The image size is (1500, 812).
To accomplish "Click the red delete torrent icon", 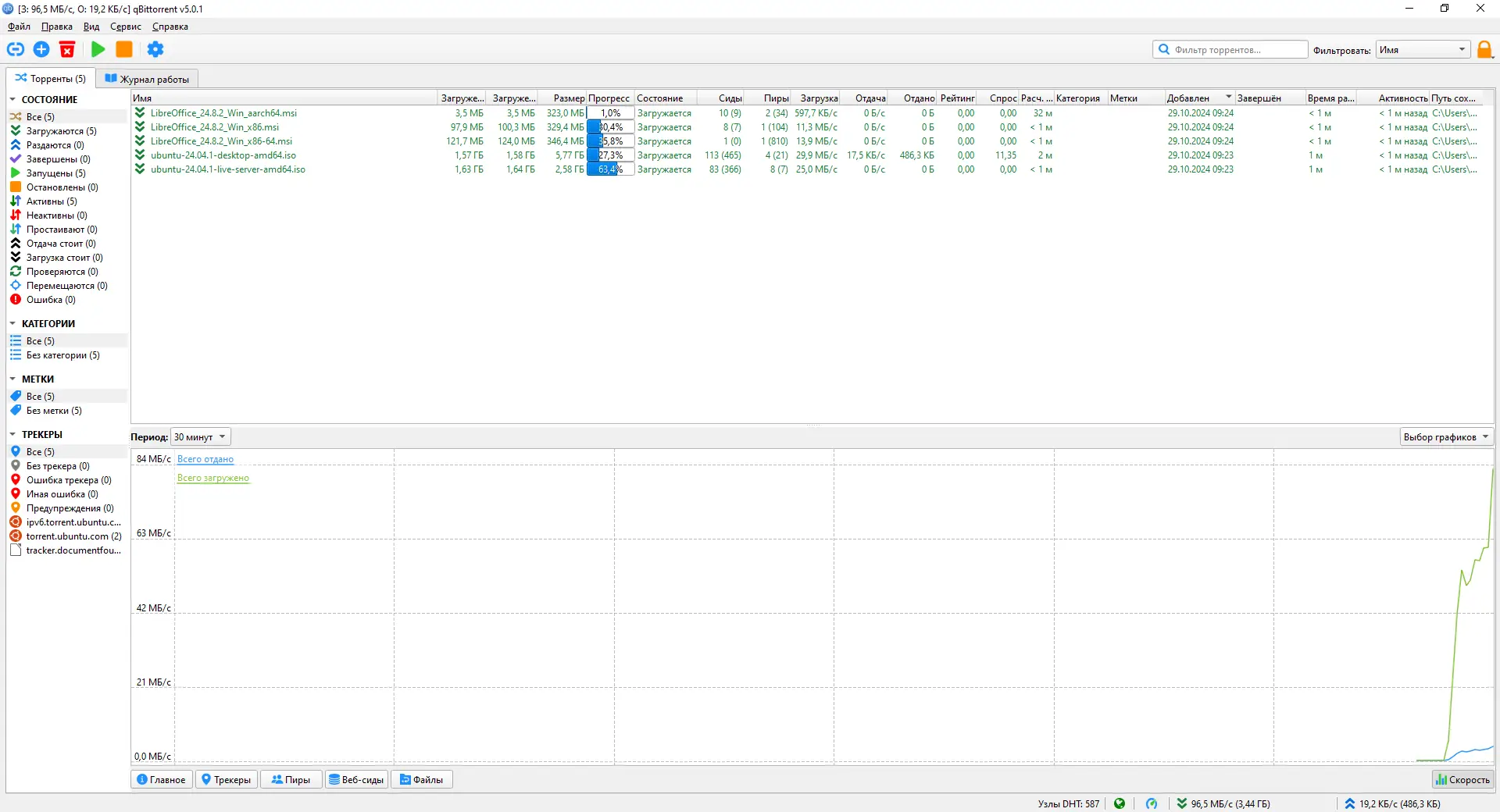I will (67, 49).
